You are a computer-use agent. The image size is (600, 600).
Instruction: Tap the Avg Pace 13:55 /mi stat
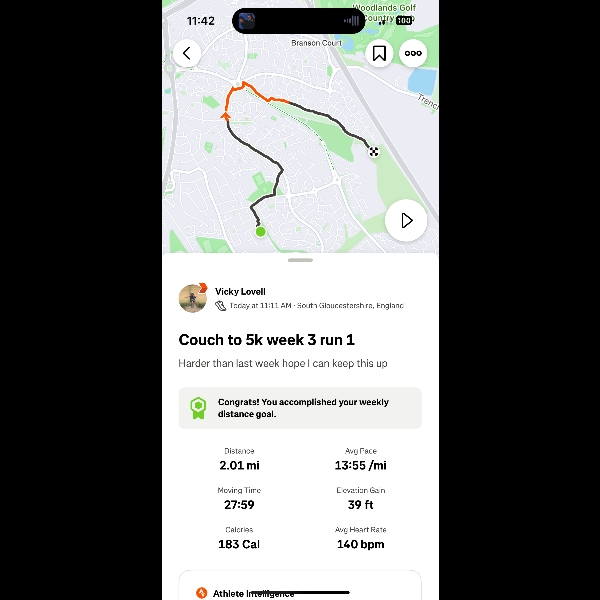360,460
